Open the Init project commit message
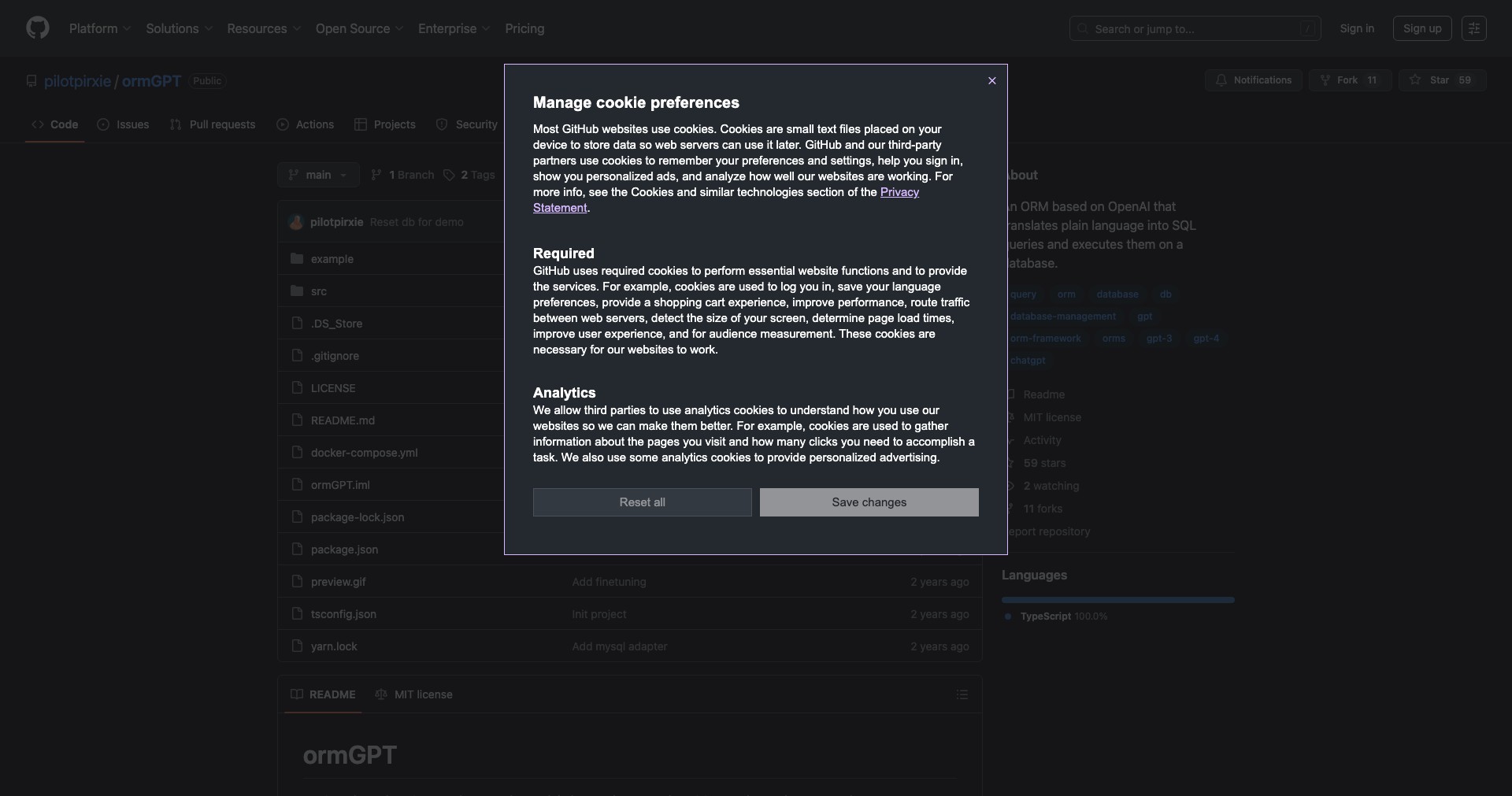This screenshot has height=796, width=1512. (599, 614)
